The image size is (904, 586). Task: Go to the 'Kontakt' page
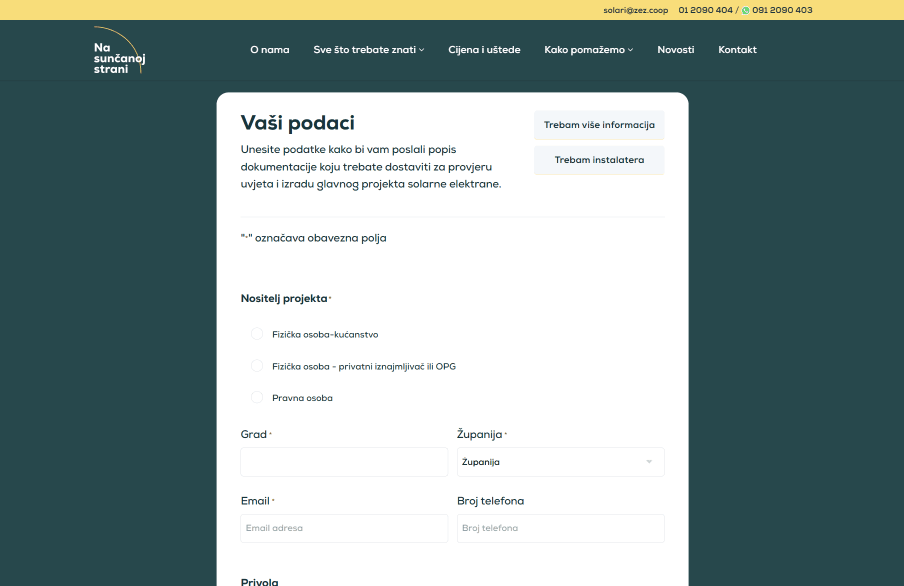coord(737,48)
